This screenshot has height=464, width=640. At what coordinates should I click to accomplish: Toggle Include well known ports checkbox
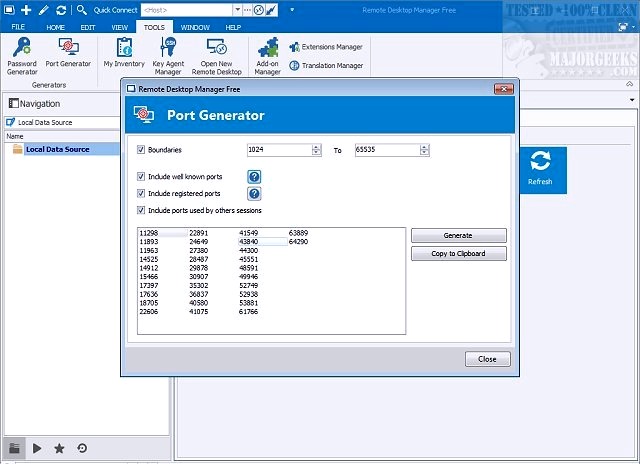(x=141, y=177)
